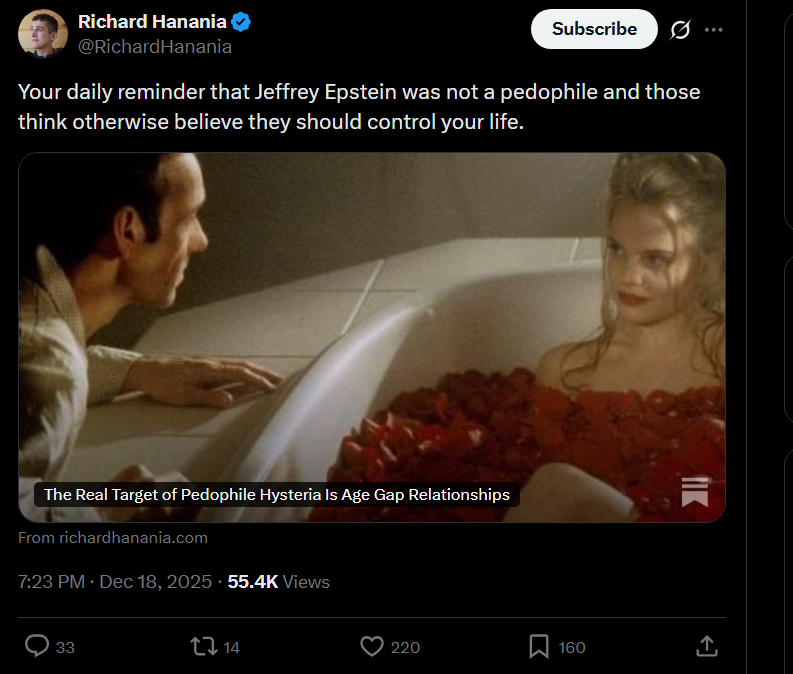Screen dimensions: 793x674
Task: Toggle repost with the arrows icon
Action: (x=203, y=647)
